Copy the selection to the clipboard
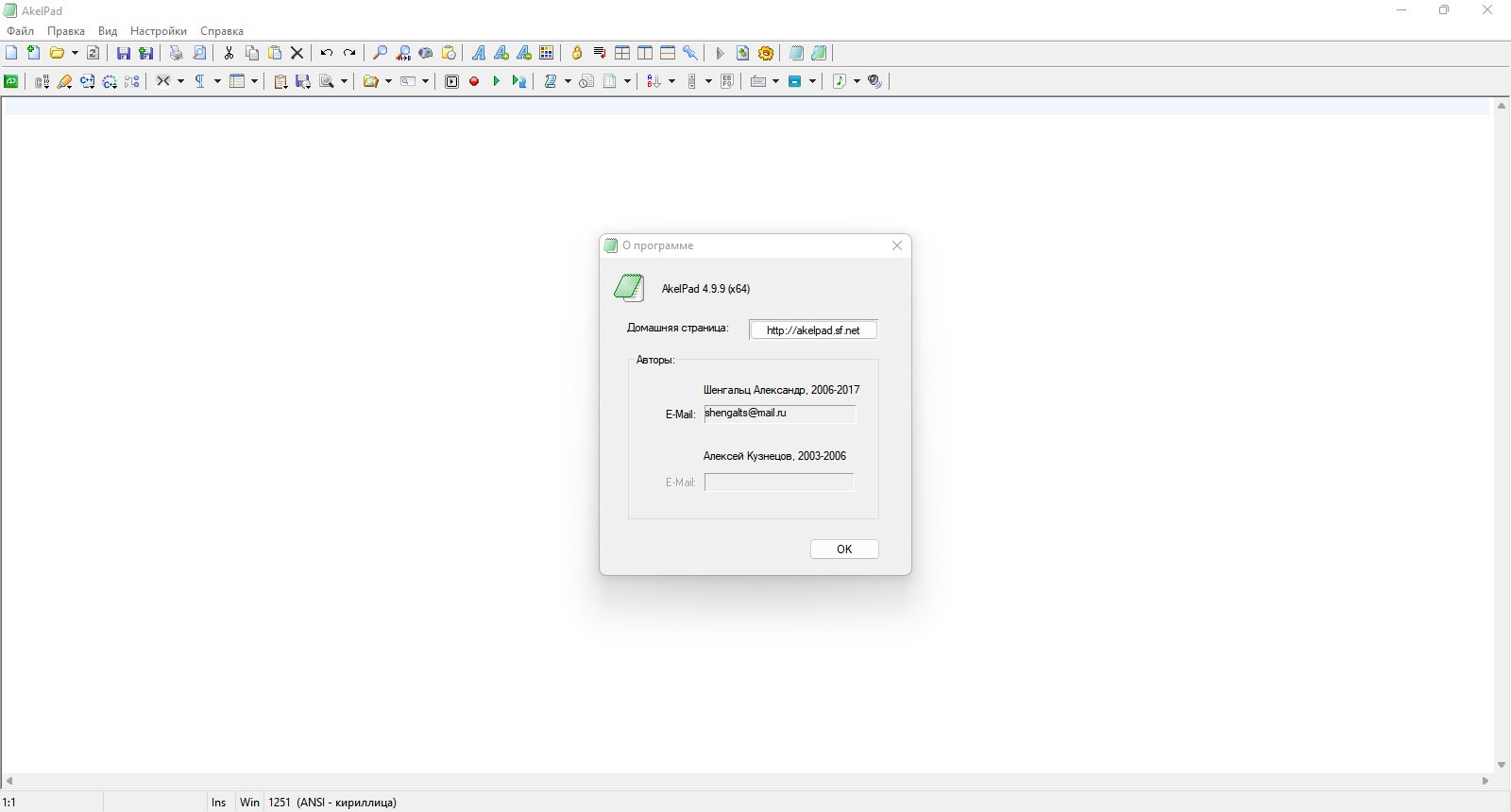Image resolution: width=1511 pixels, height=812 pixels. click(252, 53)
